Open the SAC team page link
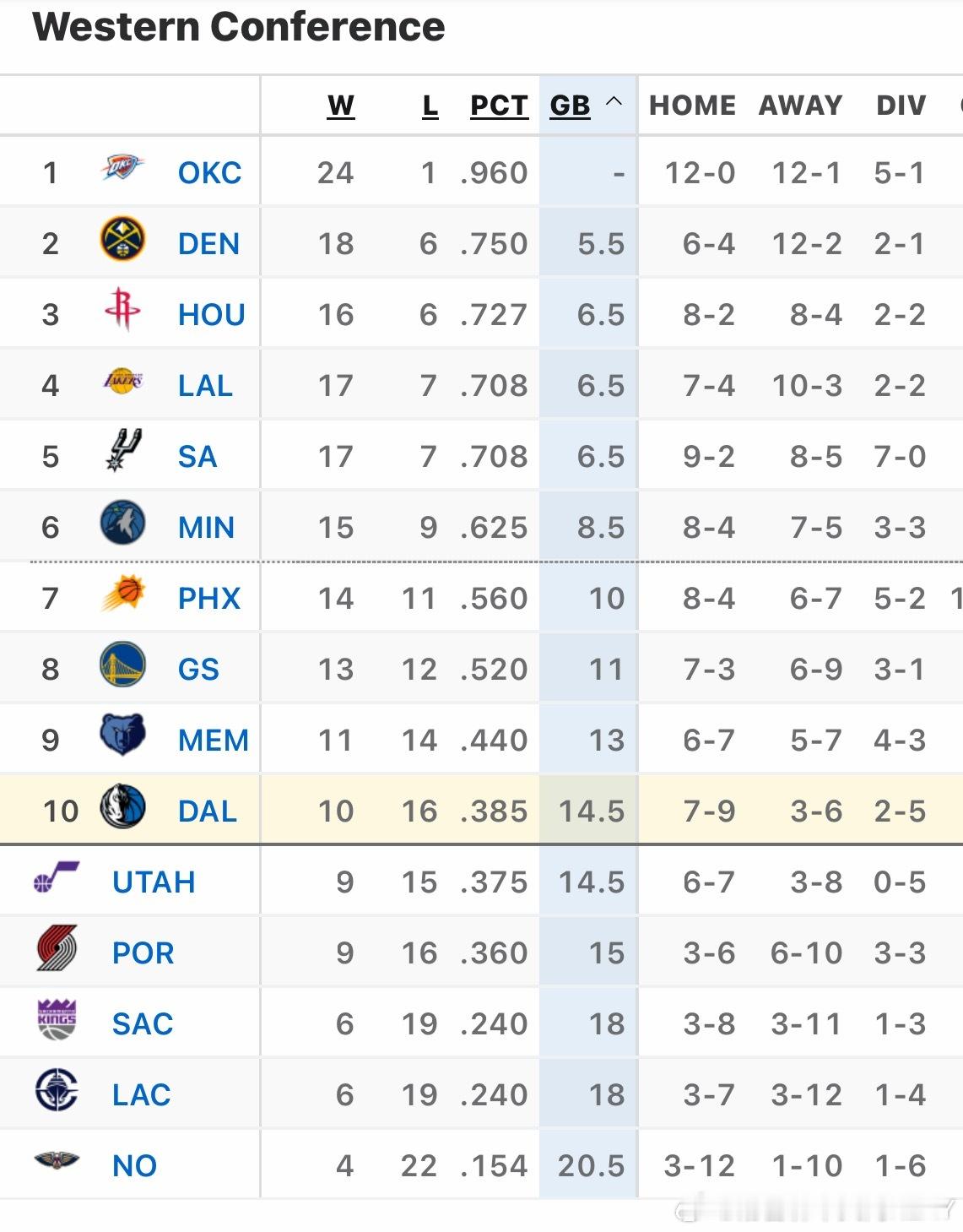Image resolution: width=963 pixels, height=1232 pixels. (x=143, y=1024)
